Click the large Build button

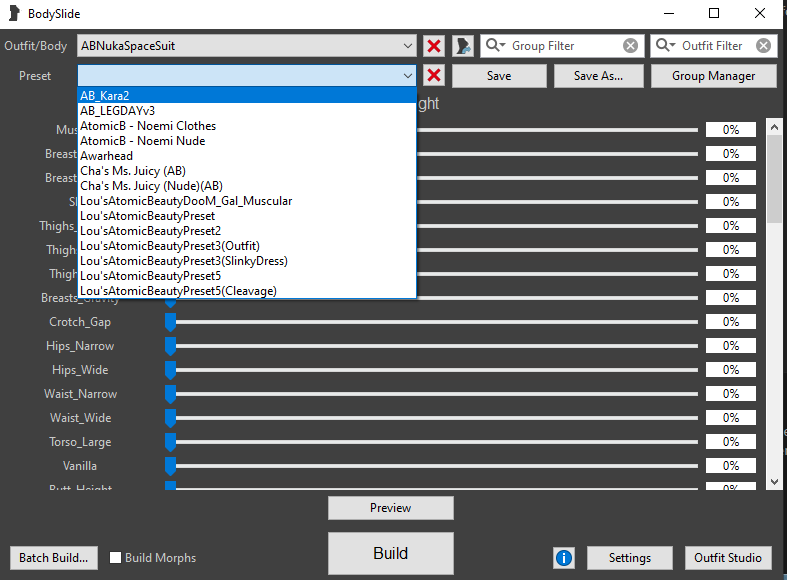[x=390, y=553]
